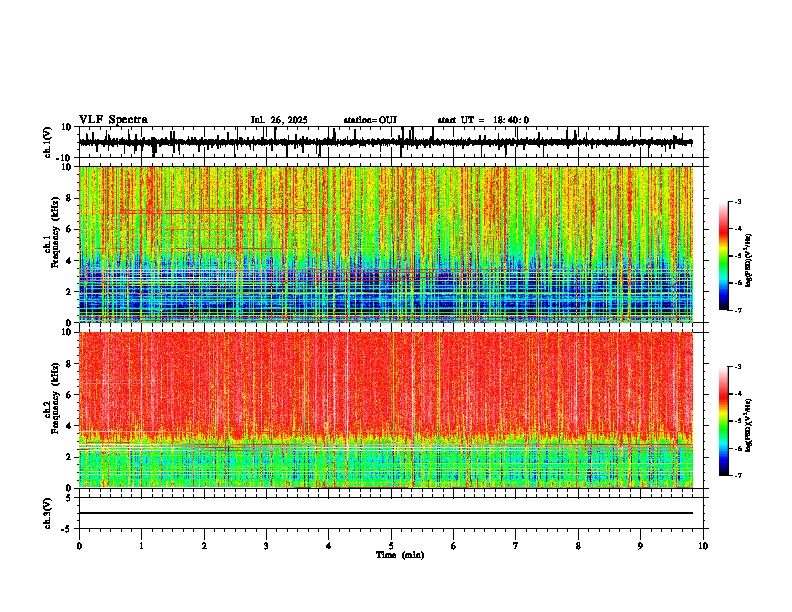Click the "1" tick on the time axis

[x=141, y=546]
